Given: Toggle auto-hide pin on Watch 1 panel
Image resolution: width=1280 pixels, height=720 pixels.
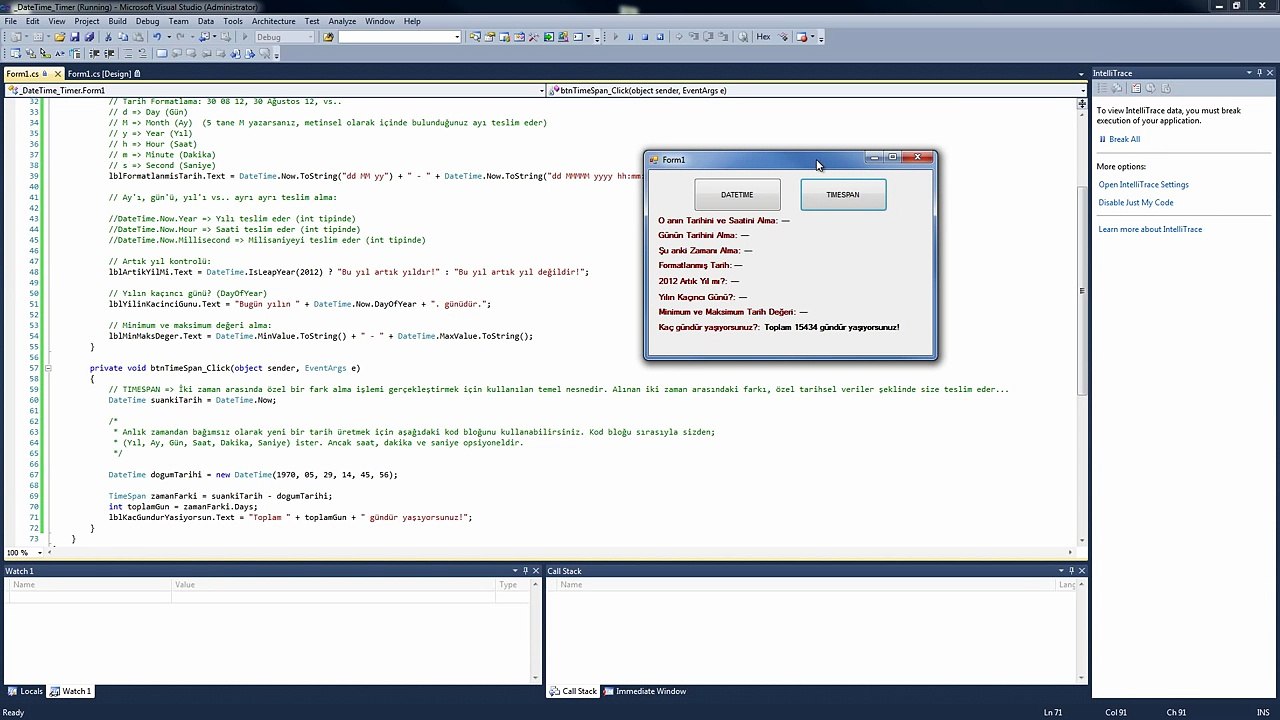Looking at the screenshot, I should coord(525,571).
